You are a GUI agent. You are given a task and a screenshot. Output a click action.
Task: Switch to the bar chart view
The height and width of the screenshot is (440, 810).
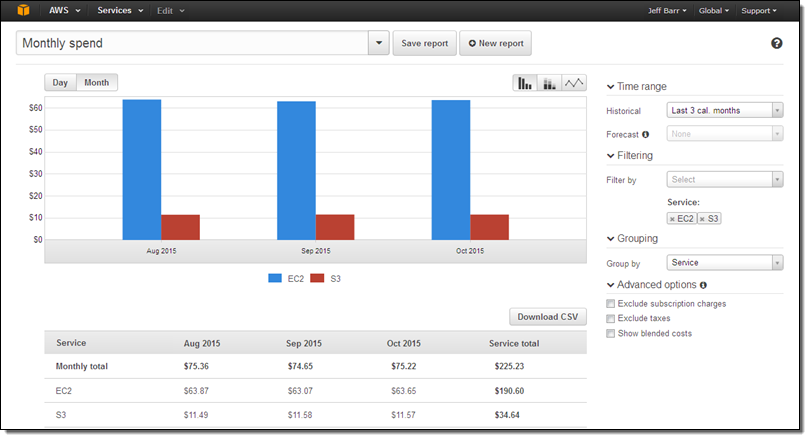tap(524, 83)
